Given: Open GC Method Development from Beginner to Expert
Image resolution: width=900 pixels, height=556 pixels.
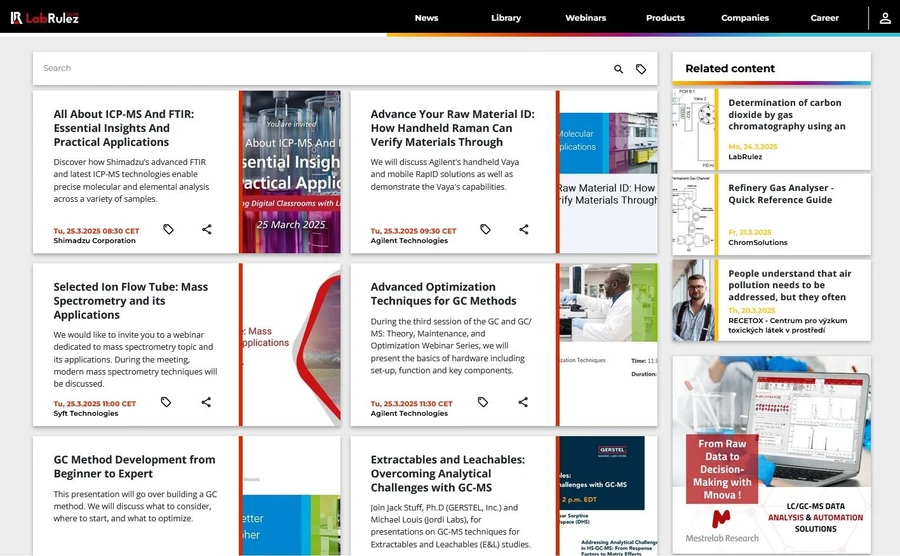Looking at the screenshot, I should (x=134, y=466).
